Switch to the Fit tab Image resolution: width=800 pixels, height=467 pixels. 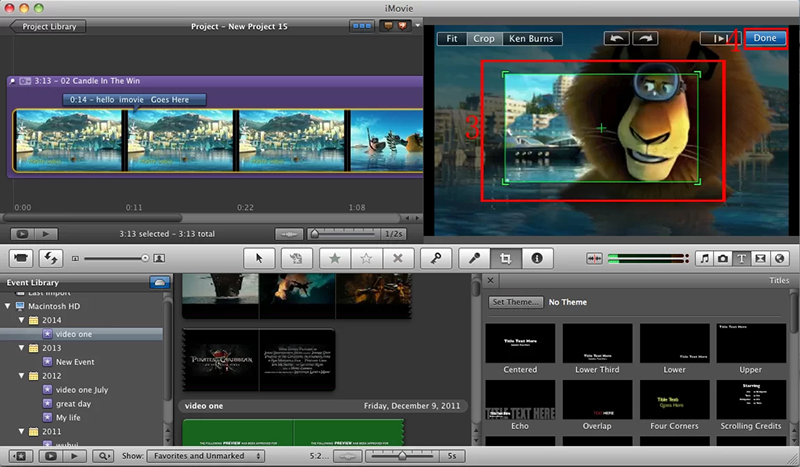click(452, 39)
